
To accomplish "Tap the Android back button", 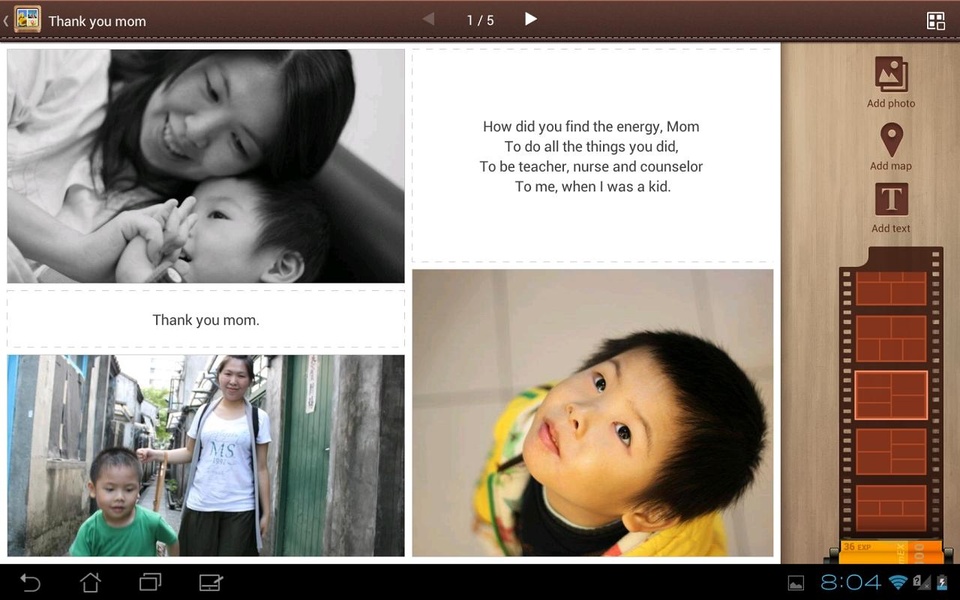I will (30, 582).
